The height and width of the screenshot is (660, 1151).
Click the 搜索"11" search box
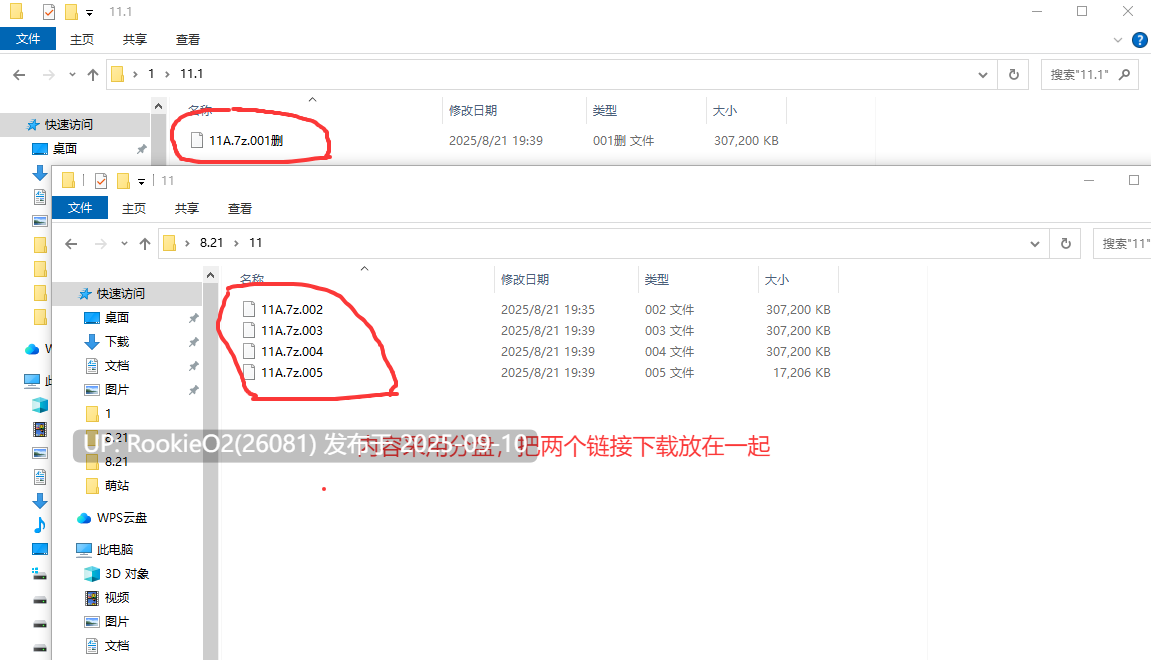1122,244
